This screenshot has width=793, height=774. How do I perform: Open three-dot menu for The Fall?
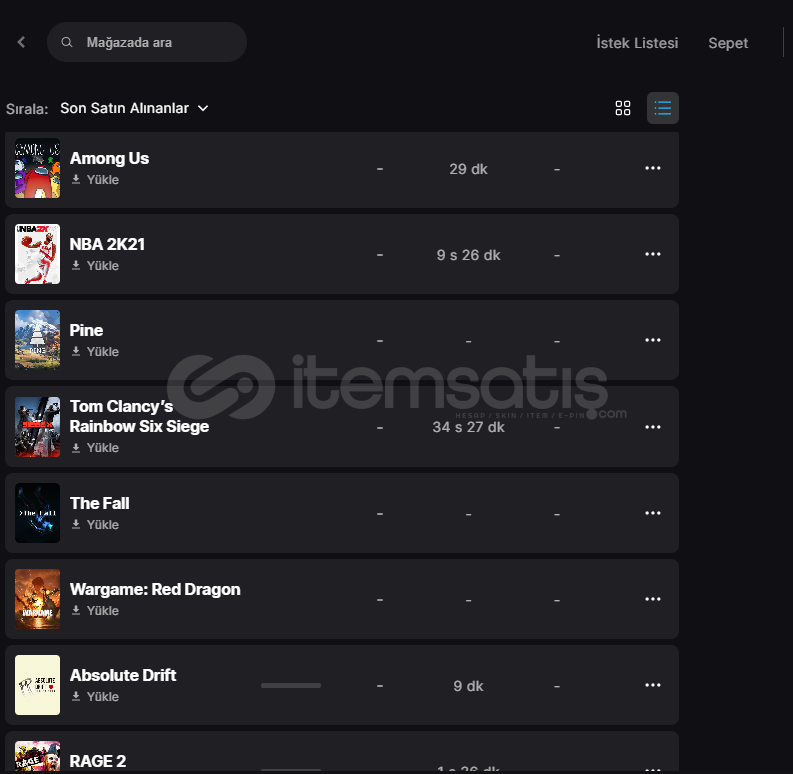click(x=652, y=513)
